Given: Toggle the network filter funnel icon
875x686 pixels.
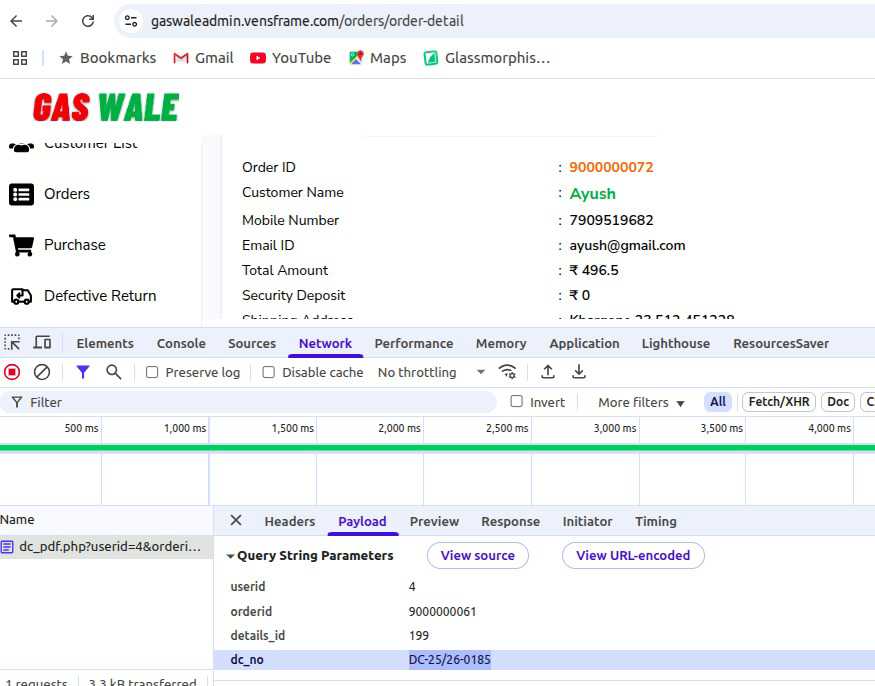Looking at the screenshot, I should pyautogui.click(x=83, y=372).
